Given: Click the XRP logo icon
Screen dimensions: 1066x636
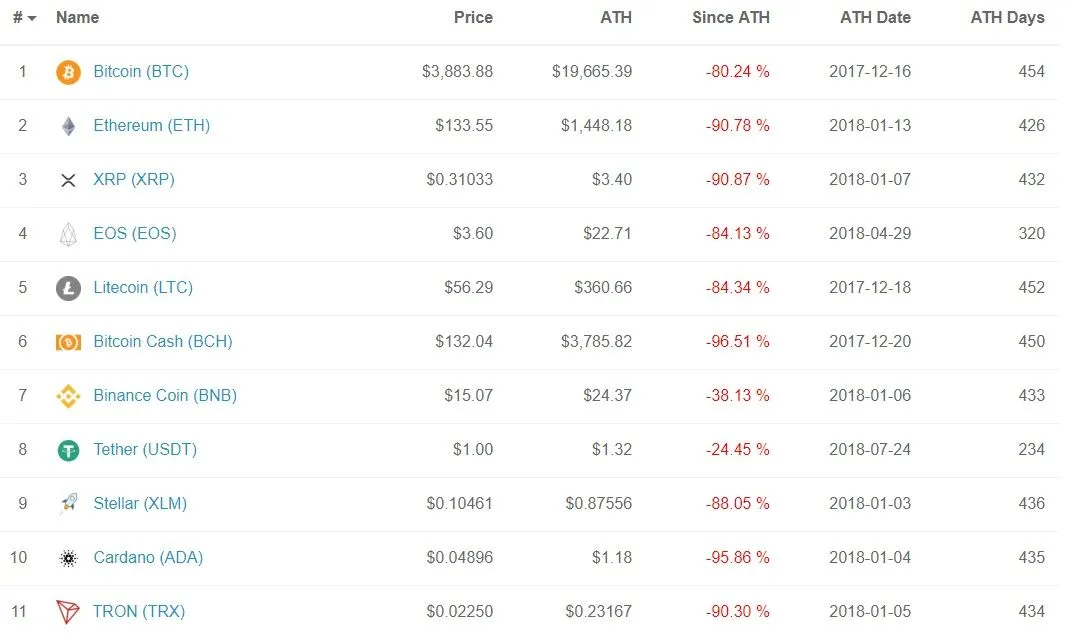Looking at the screenshot, I should (68, 180).
